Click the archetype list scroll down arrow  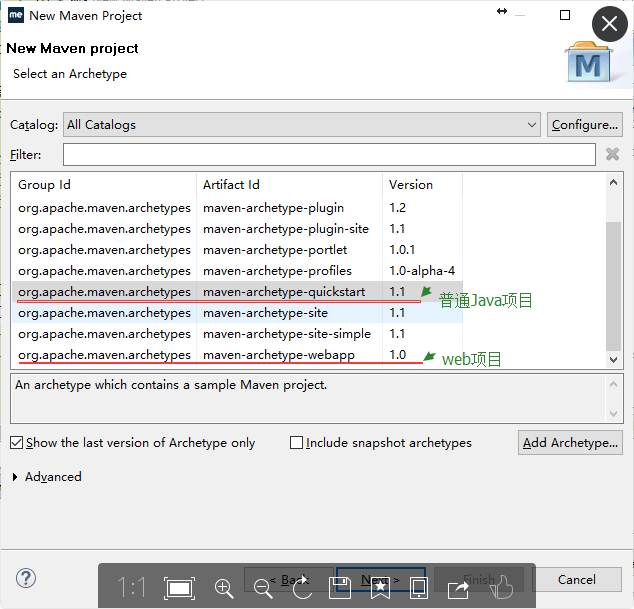(x=613, y=359)
